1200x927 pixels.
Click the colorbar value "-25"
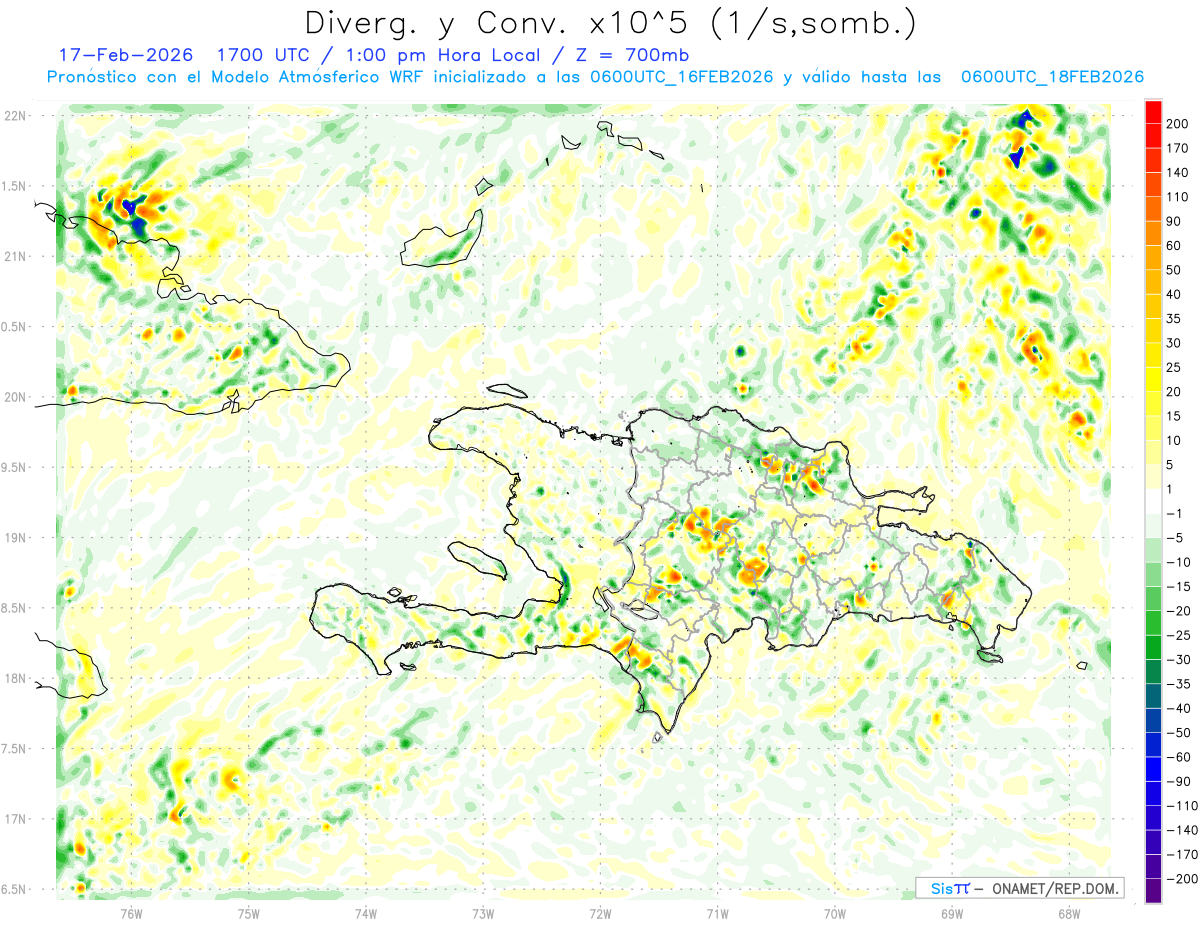point(1177,635)
